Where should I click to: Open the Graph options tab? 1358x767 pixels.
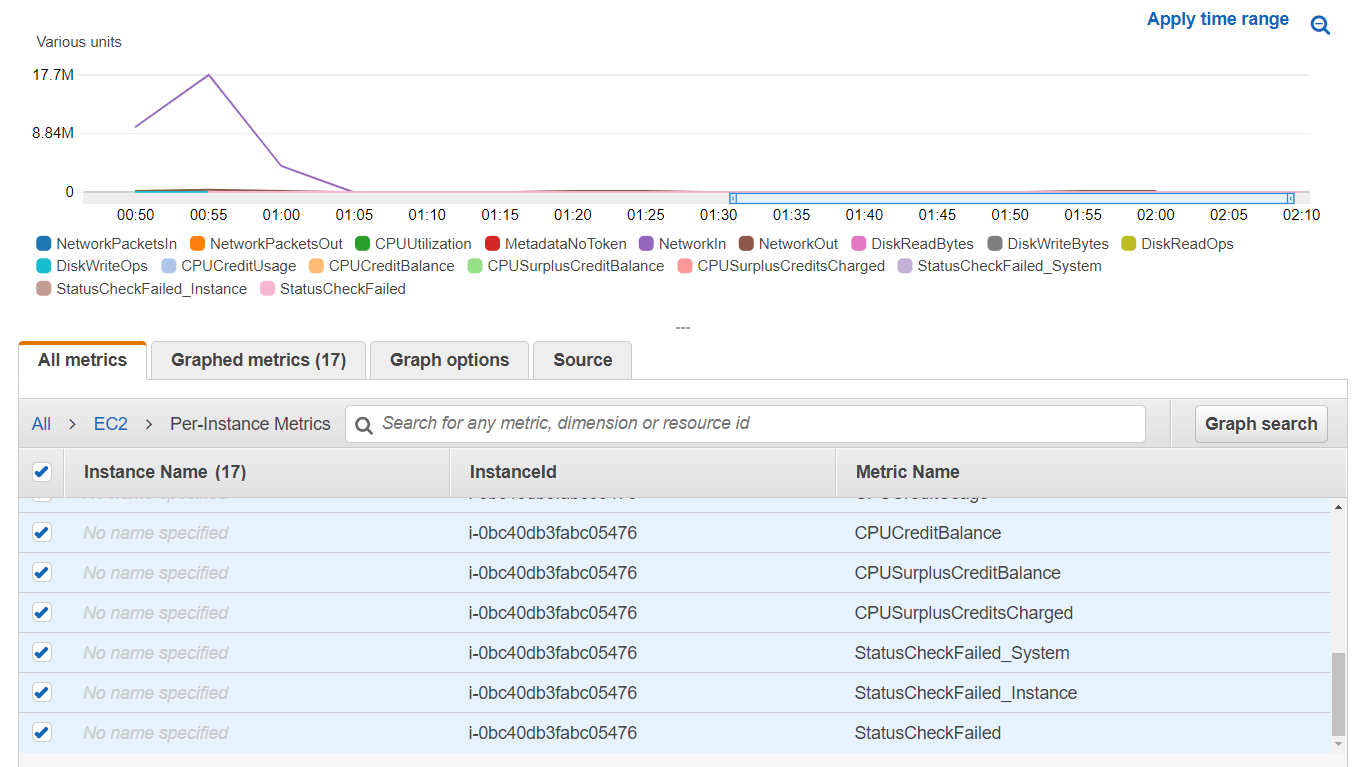pyautogui.click(x=449, y=360)
